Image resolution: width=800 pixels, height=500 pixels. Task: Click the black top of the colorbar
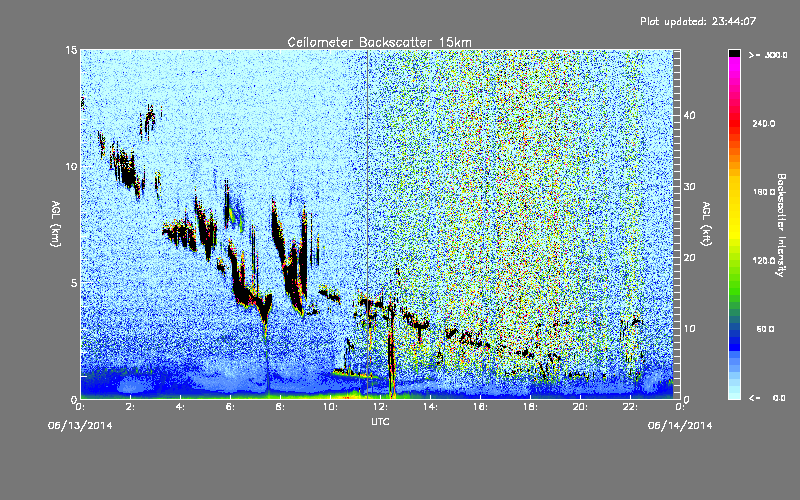tap(734, 53)
